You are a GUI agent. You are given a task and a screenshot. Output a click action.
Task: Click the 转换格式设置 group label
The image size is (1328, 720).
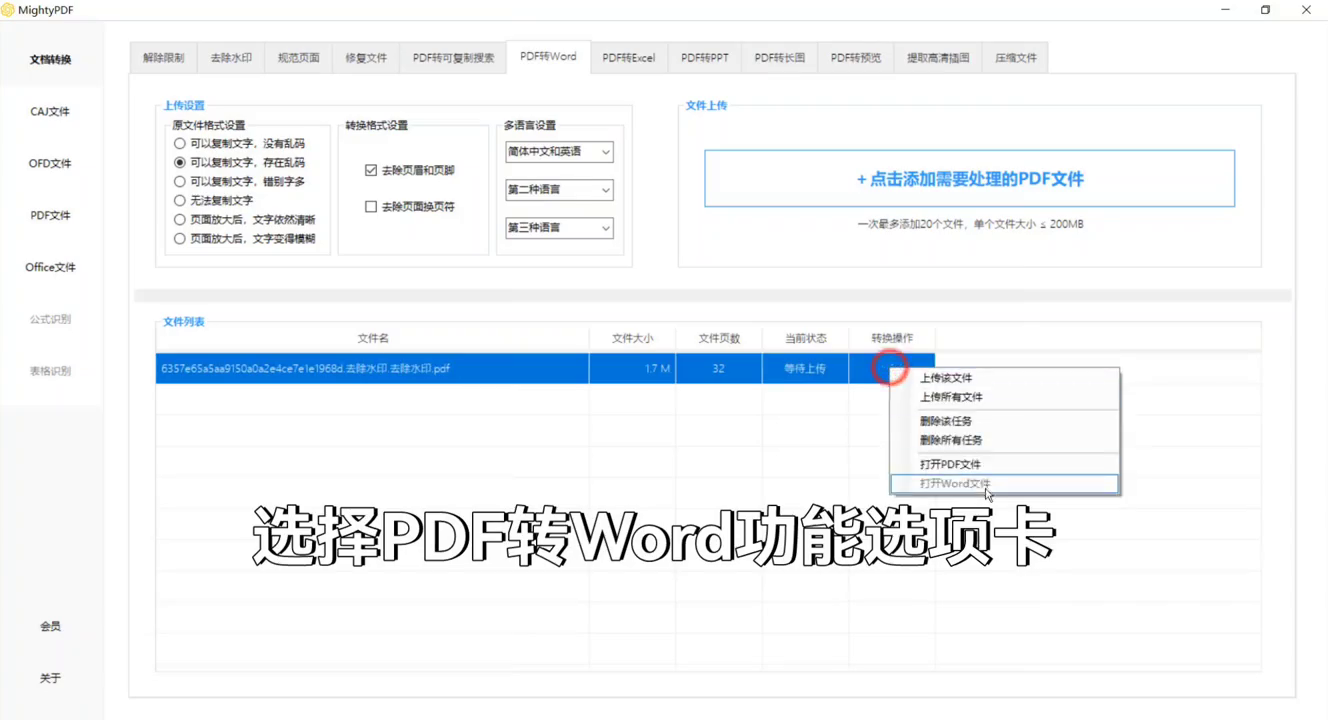(376, 126)
